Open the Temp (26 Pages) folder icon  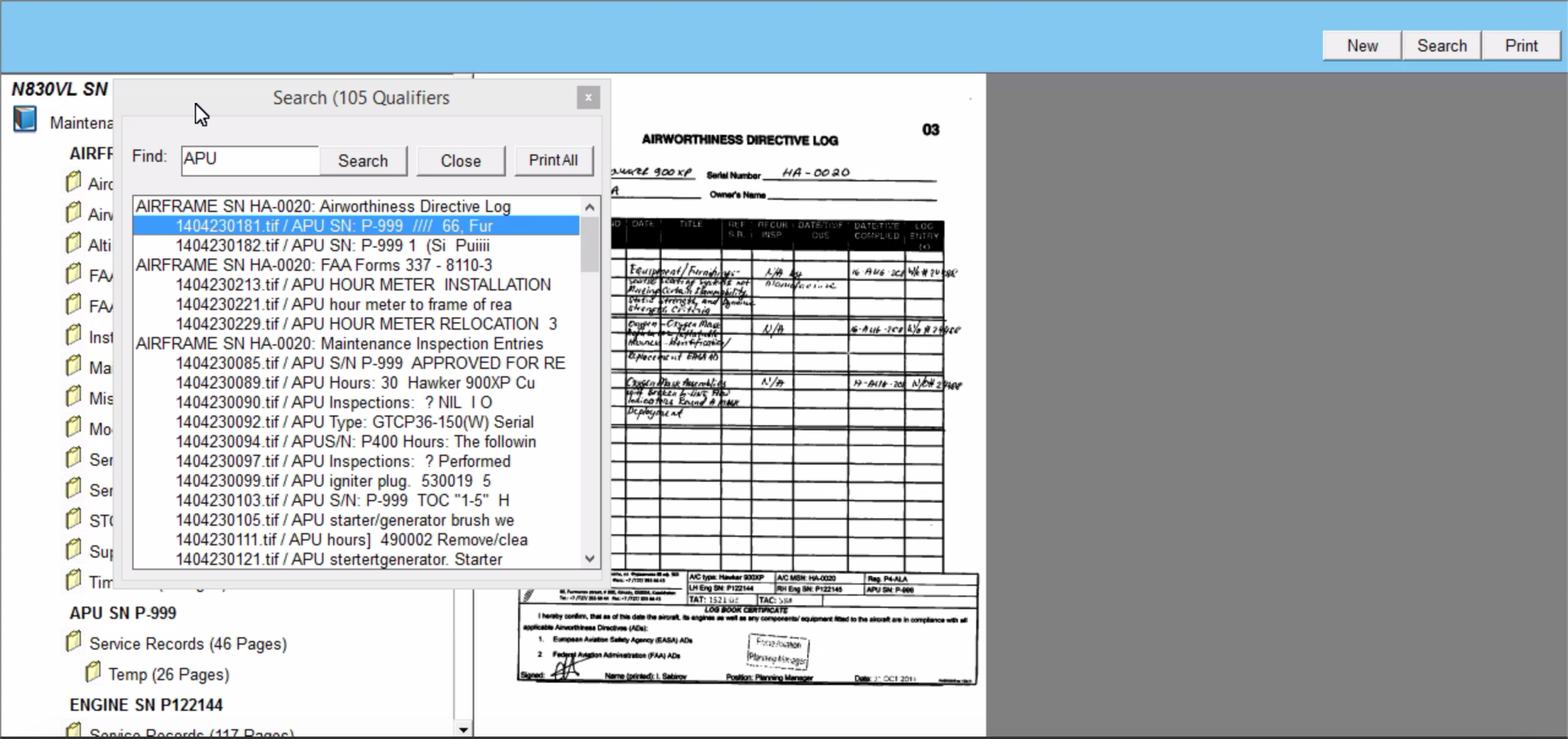(93, 672)
